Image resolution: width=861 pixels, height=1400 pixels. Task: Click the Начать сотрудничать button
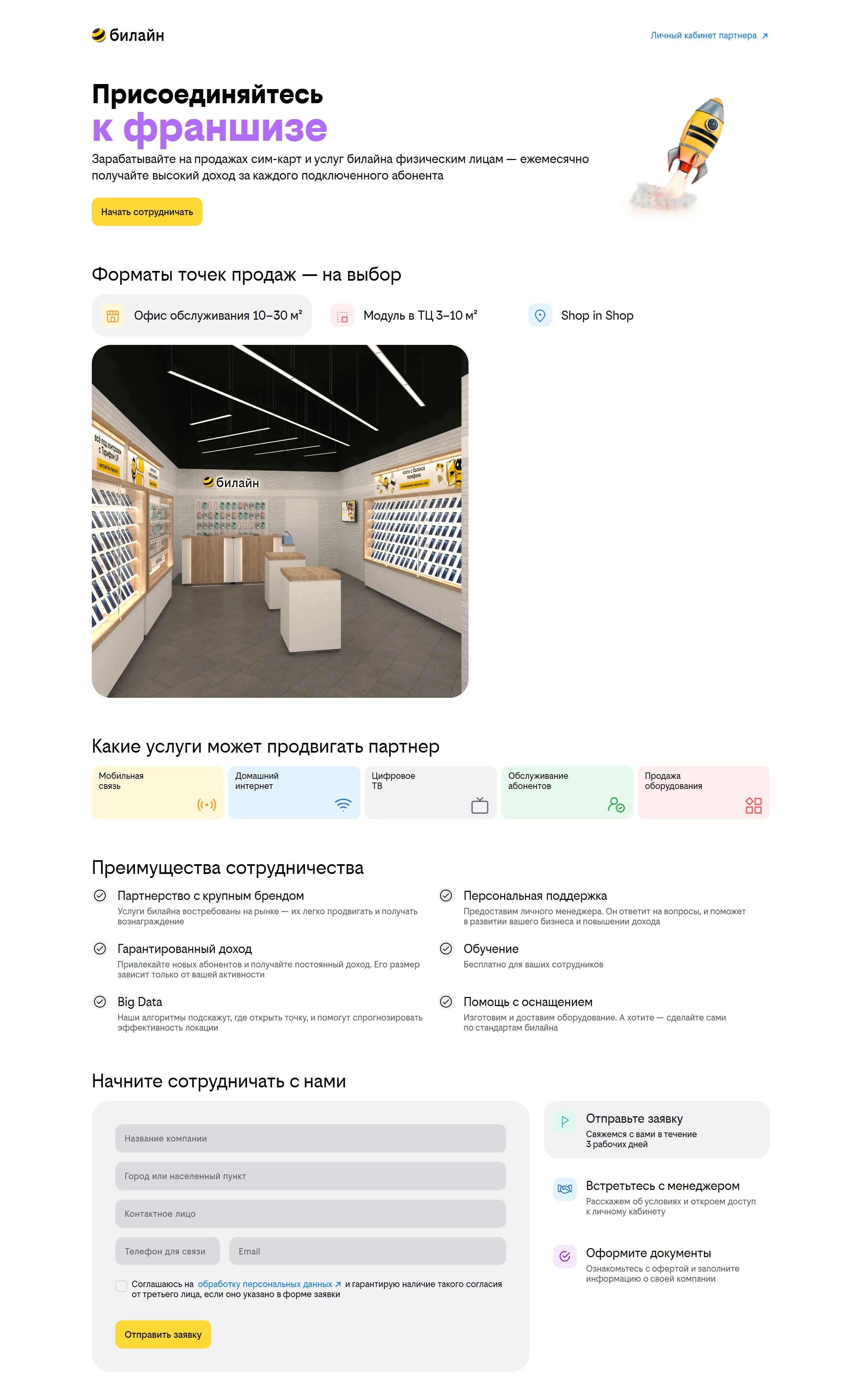(147, 212)
